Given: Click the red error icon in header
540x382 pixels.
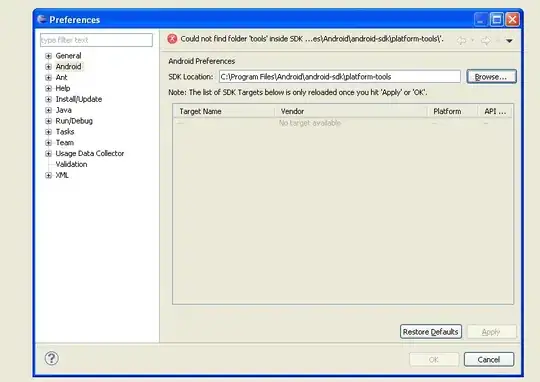Looking at the screenshot, I should click(x=172, y=39).
